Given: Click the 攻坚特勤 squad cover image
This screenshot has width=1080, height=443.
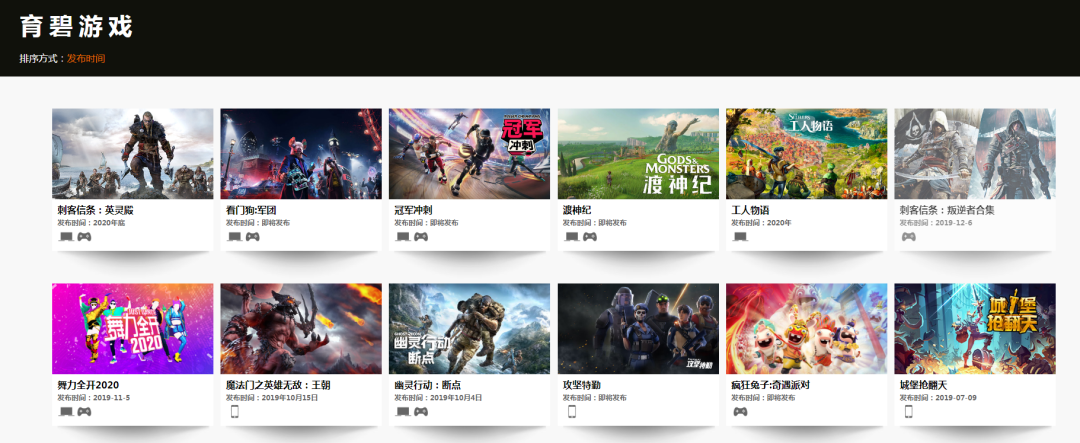Looking at the screenshot, I should pyautogui.click(x=638, y=329).
